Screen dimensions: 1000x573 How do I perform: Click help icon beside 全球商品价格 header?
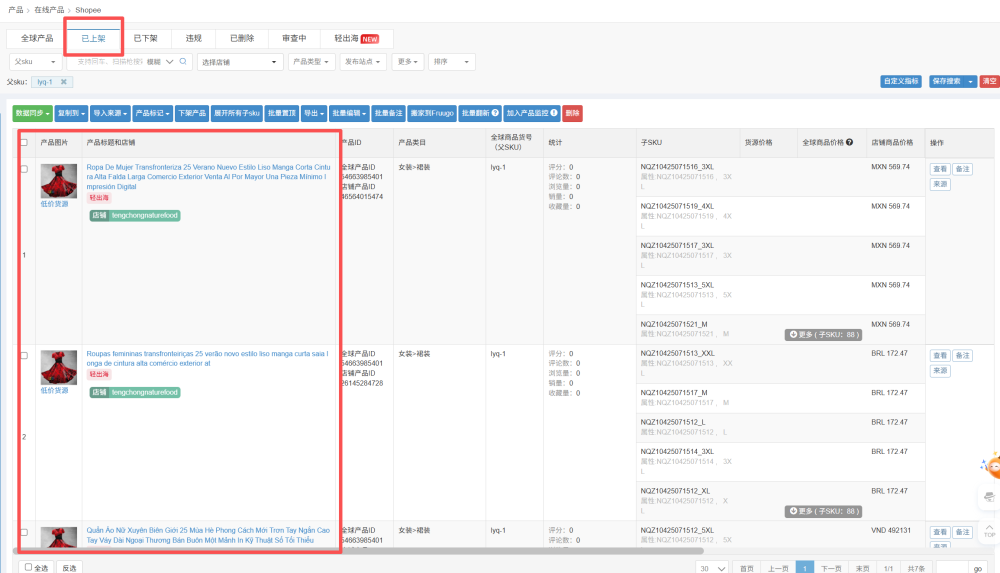tap(849, 142)
